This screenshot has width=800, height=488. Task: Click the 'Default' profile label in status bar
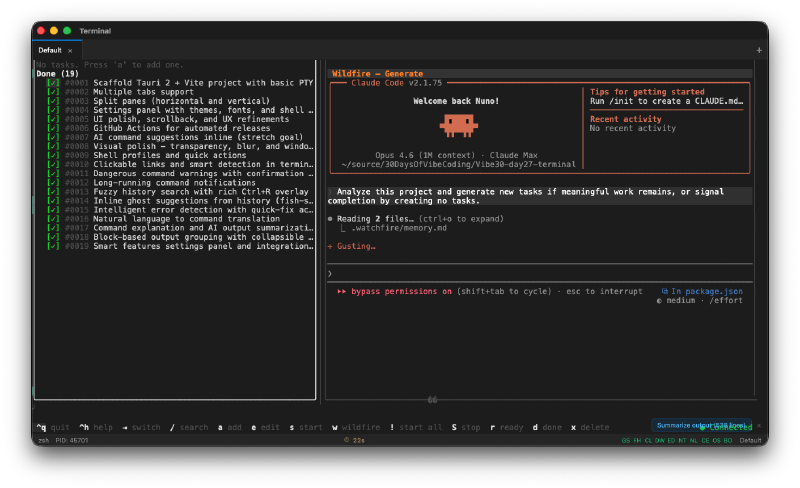[x=751, y=441]
